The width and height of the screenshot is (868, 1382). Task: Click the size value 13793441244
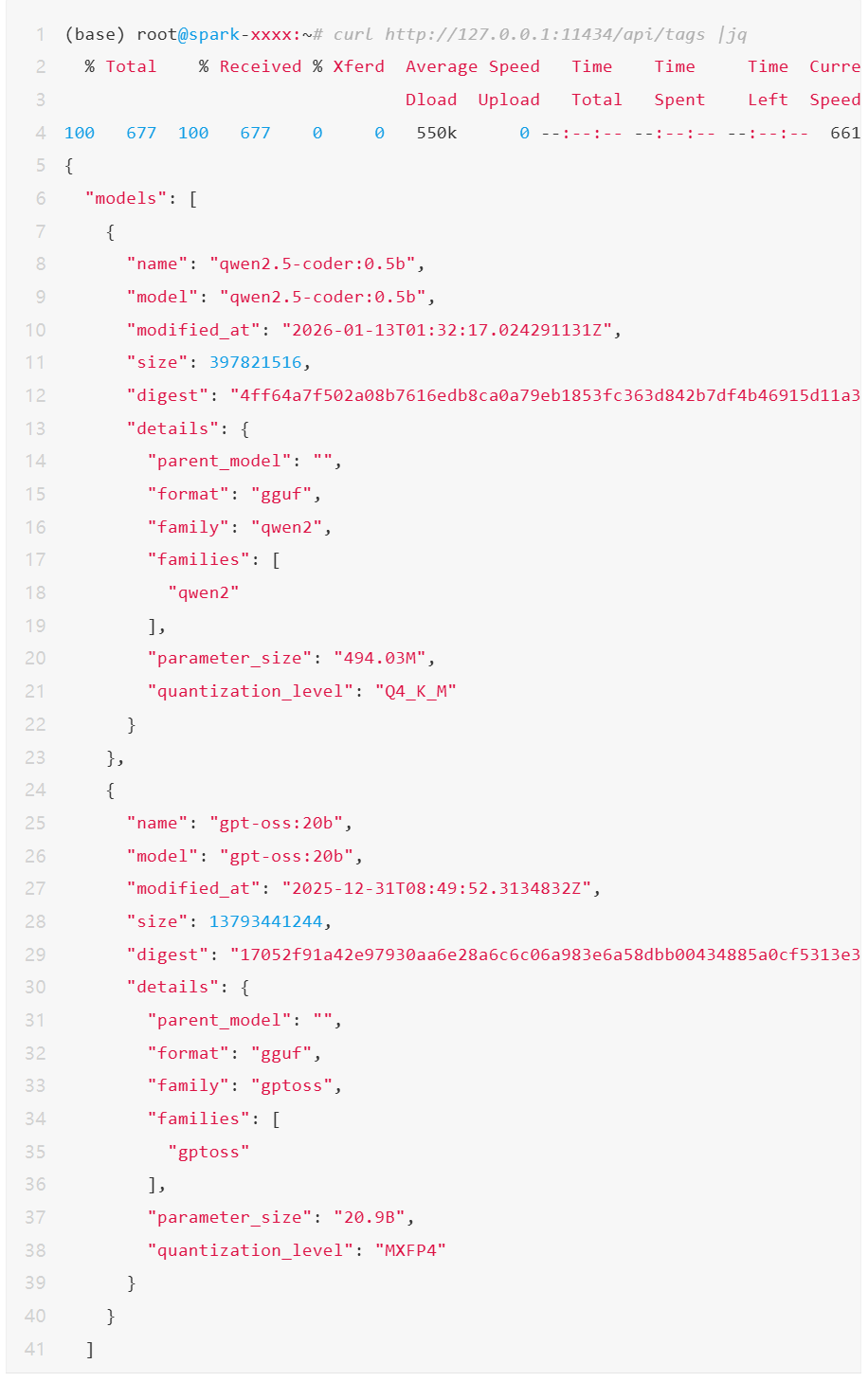(x=265, y=921)
